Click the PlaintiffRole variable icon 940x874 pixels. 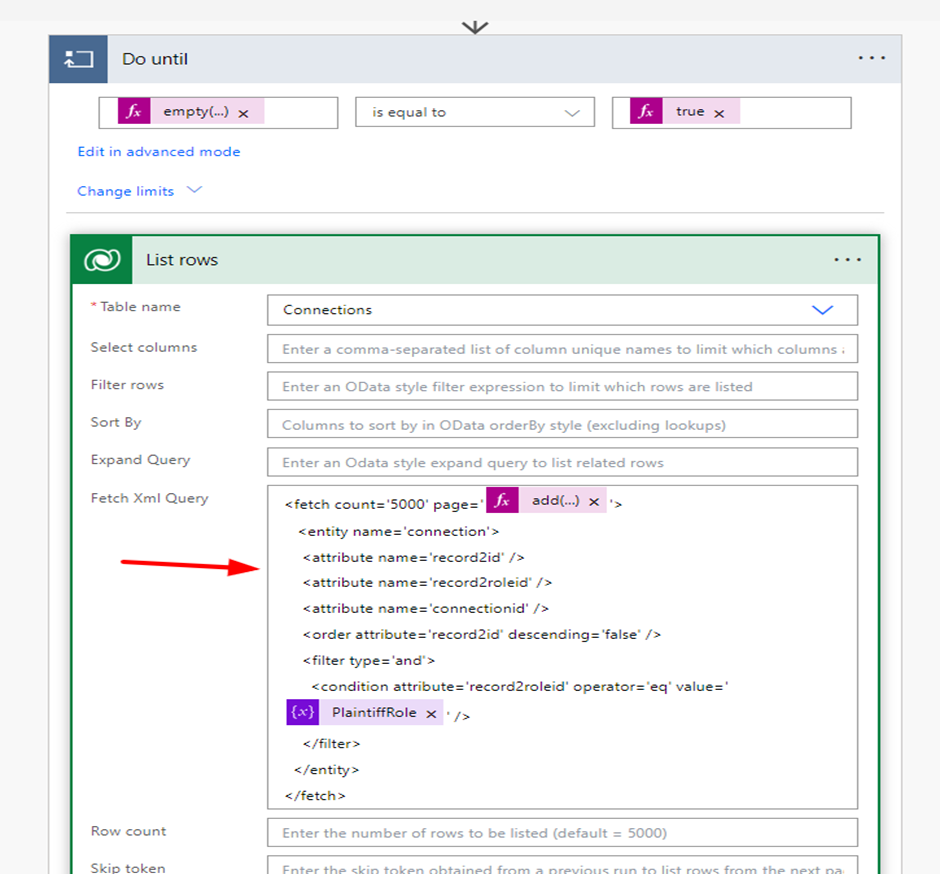302,712
